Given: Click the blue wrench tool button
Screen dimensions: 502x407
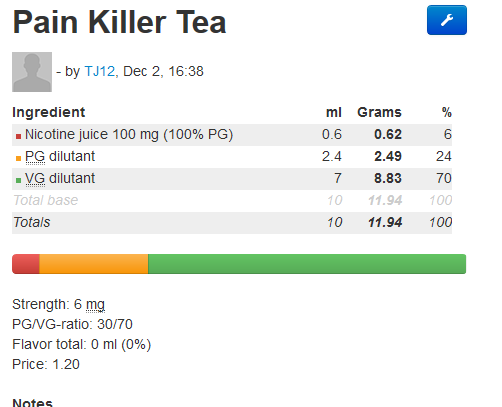Looking at the screenshot, I should coord(447,20).
